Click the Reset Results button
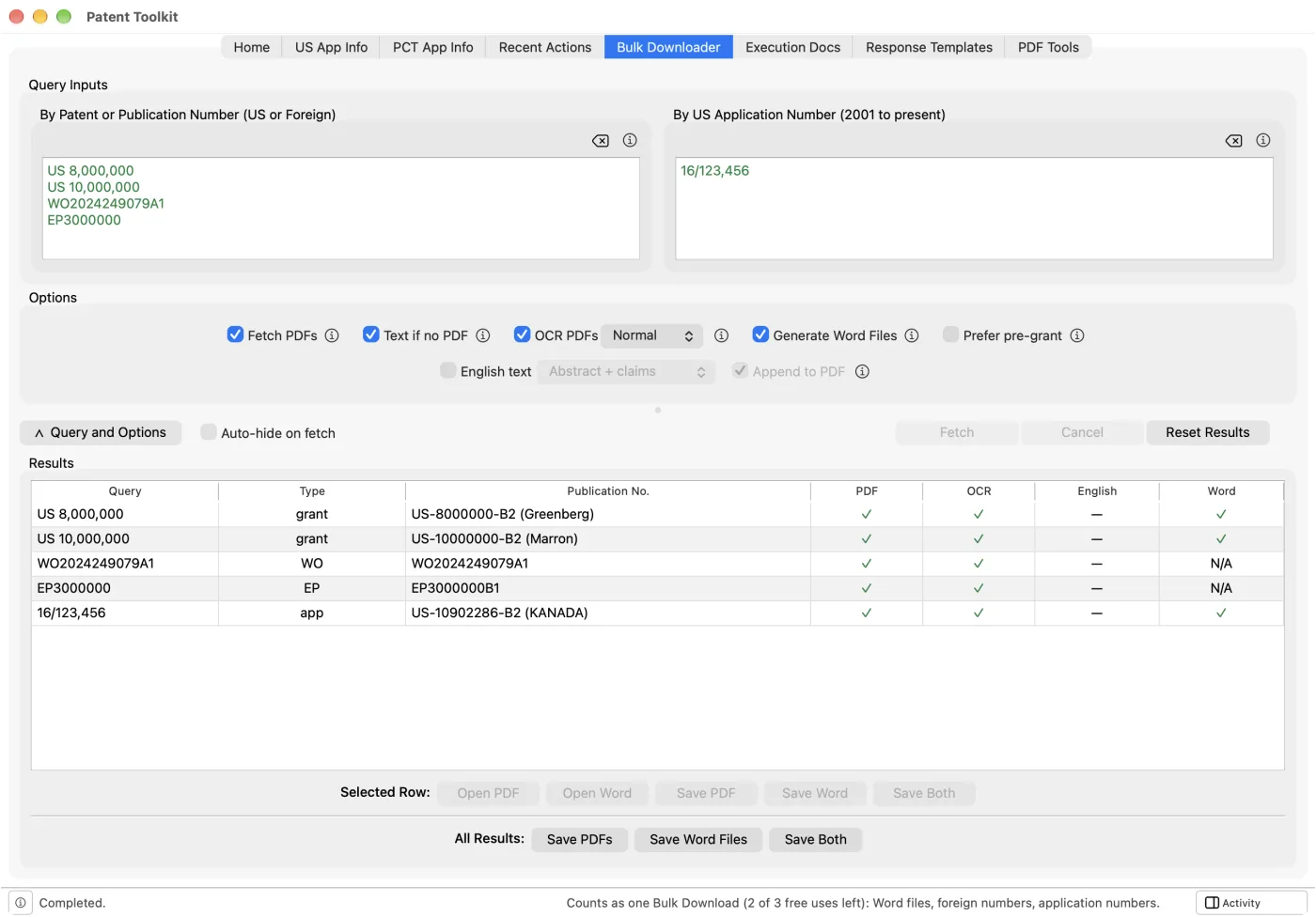Viewport: 1316px width, 917px height. click(1208, 432)
